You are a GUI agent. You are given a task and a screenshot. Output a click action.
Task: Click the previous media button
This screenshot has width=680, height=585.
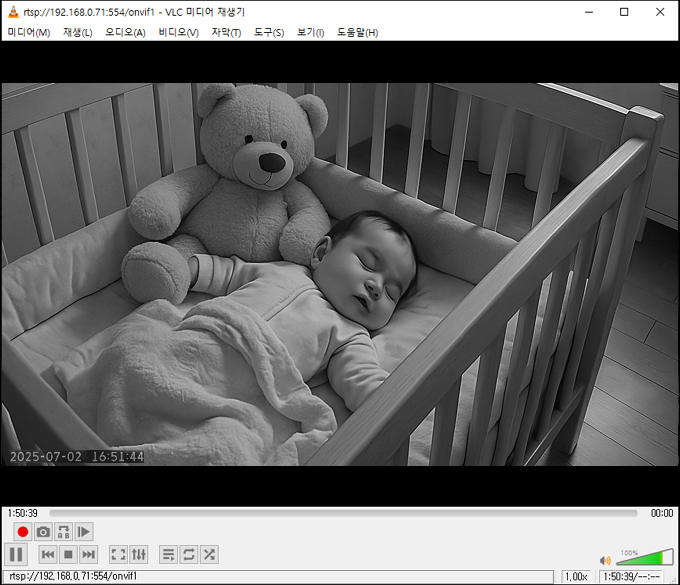(x=47, y=554)
